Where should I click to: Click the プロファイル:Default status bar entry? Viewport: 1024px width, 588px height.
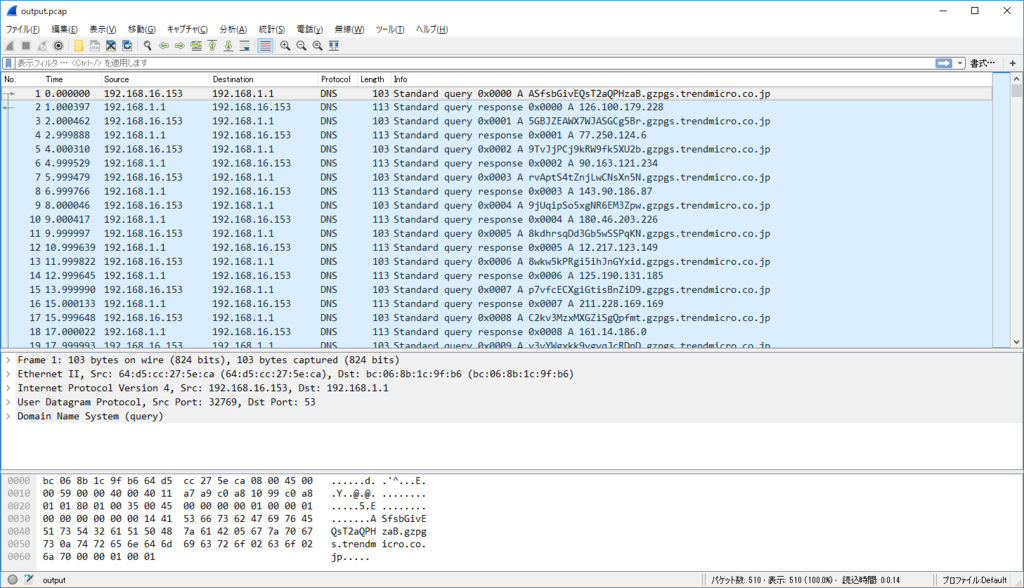pyautogui.click(x=974, y=580)
